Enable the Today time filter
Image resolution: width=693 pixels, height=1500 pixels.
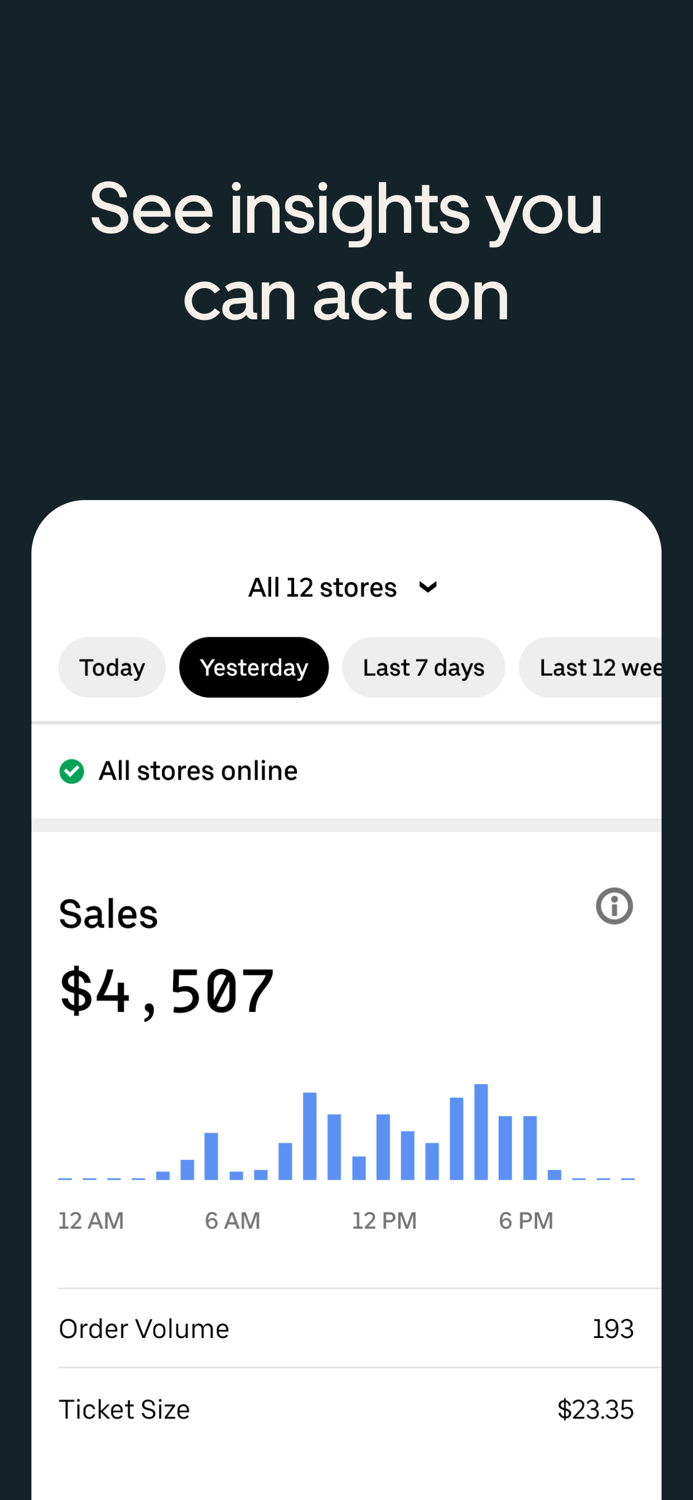pos(112,667)
